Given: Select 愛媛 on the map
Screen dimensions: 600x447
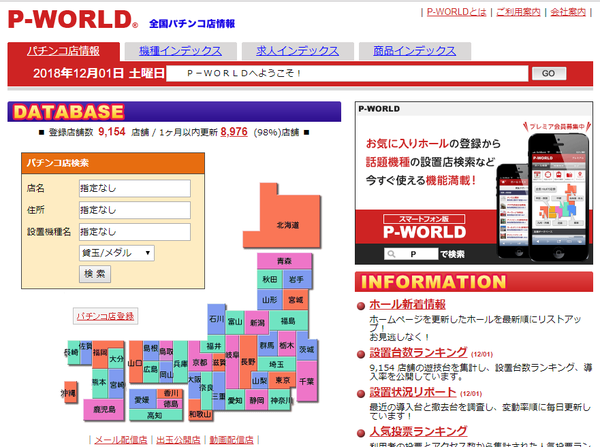Looking at the screenshot, I should click(x=142, y=400).
